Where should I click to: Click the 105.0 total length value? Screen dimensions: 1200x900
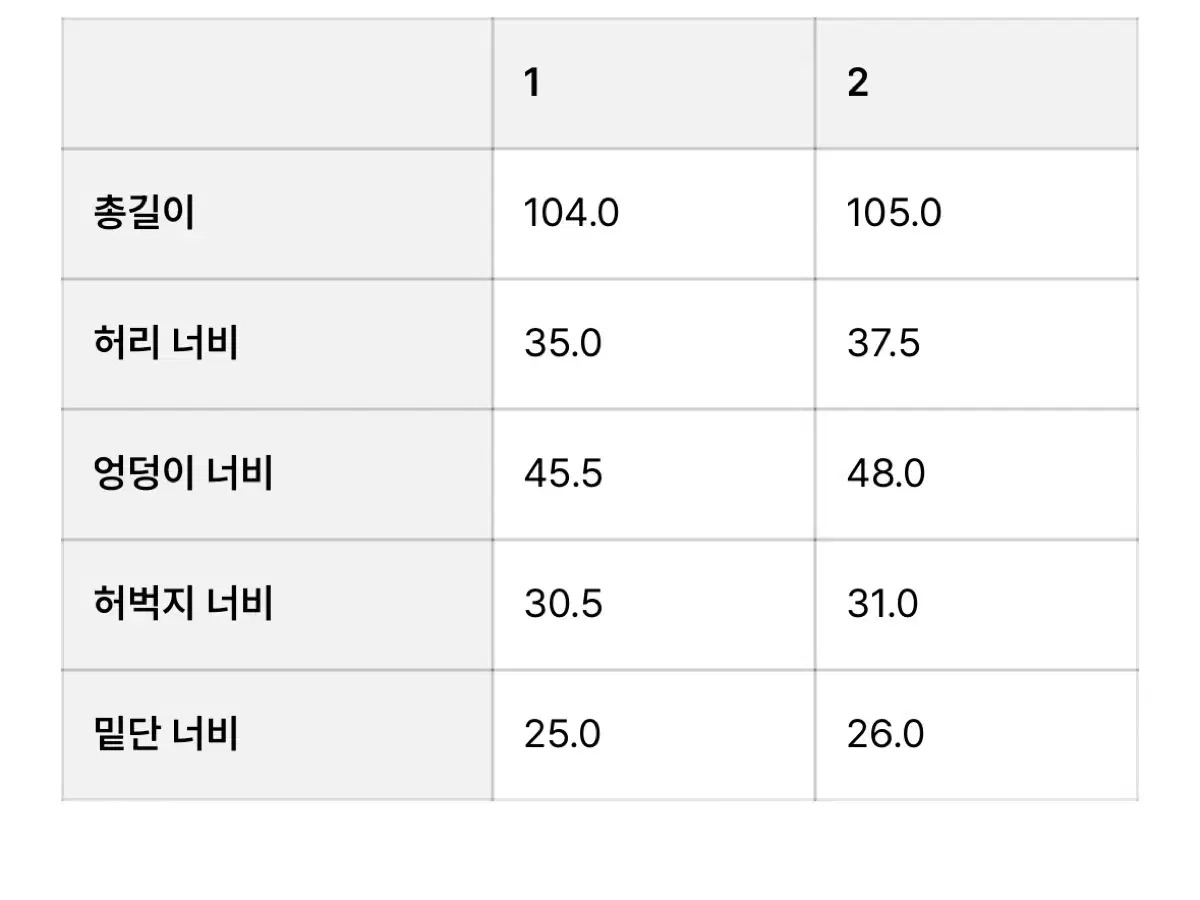pyautogui.click(x=894, y=214)
